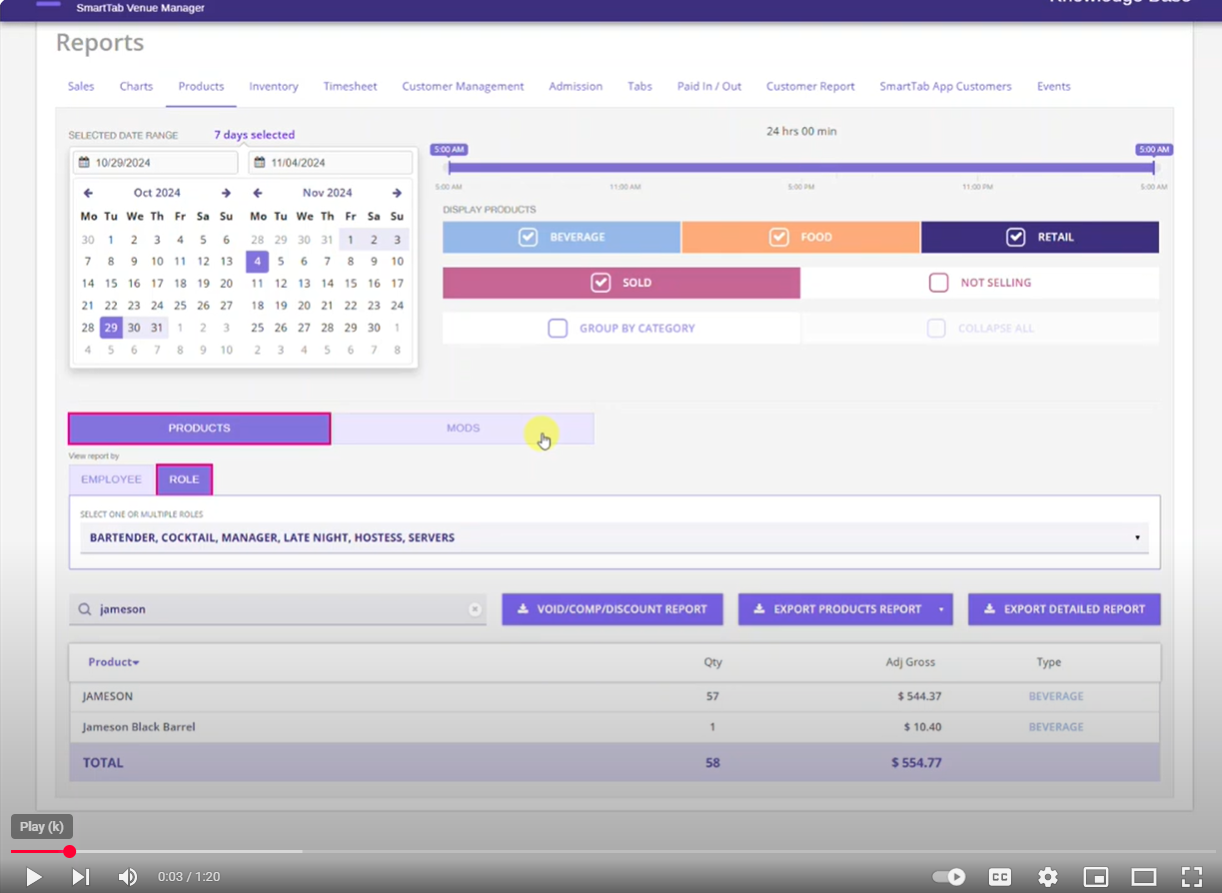
Task: Go to previous month in October calendar
Action: [x=88, y=193]
